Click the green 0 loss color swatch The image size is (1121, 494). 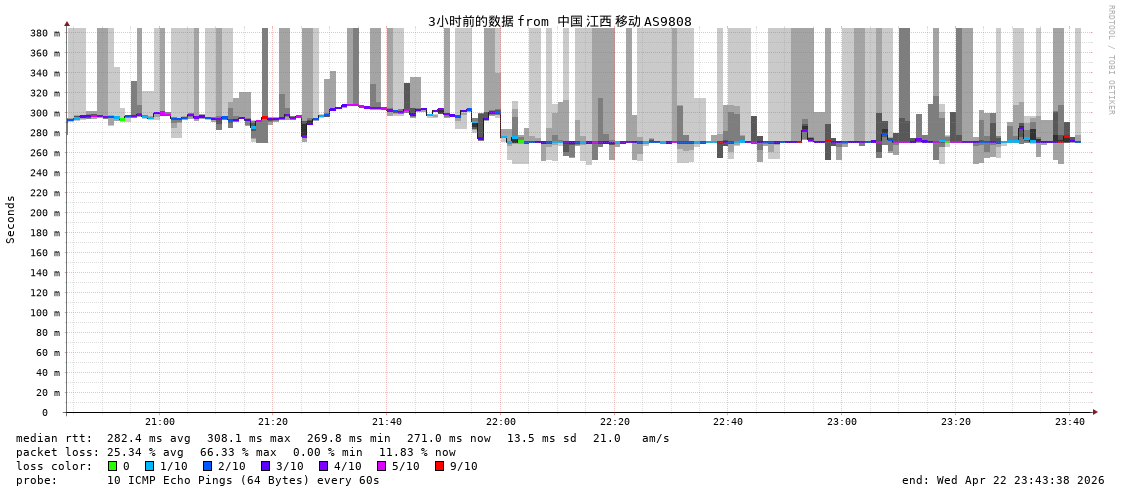[112, 466]
